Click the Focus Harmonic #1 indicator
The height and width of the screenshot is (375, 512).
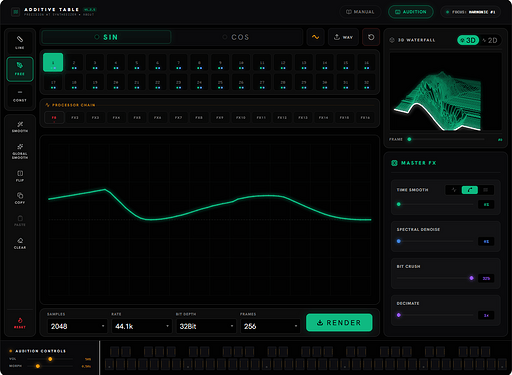click(470, 12)
